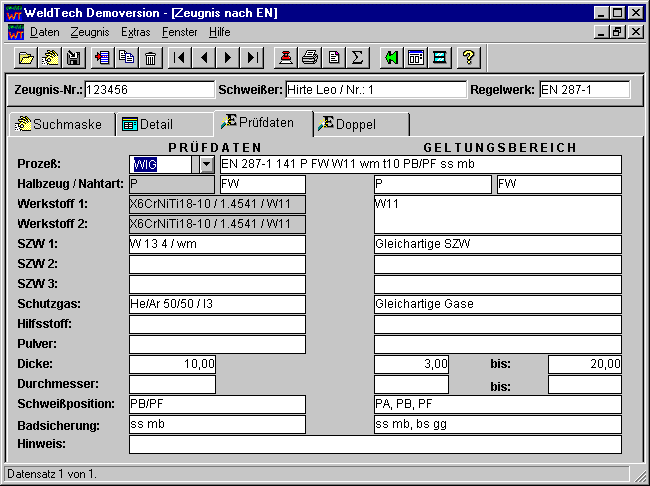Switch to the Doppel tab
Screen dimensions: 650x486
pyautogui.click(x=355, y=124)
